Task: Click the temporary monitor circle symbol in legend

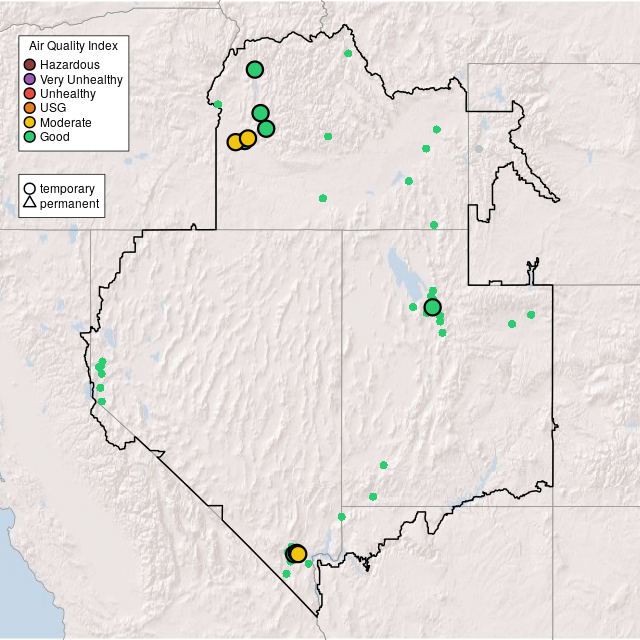Action: point(30,189)
